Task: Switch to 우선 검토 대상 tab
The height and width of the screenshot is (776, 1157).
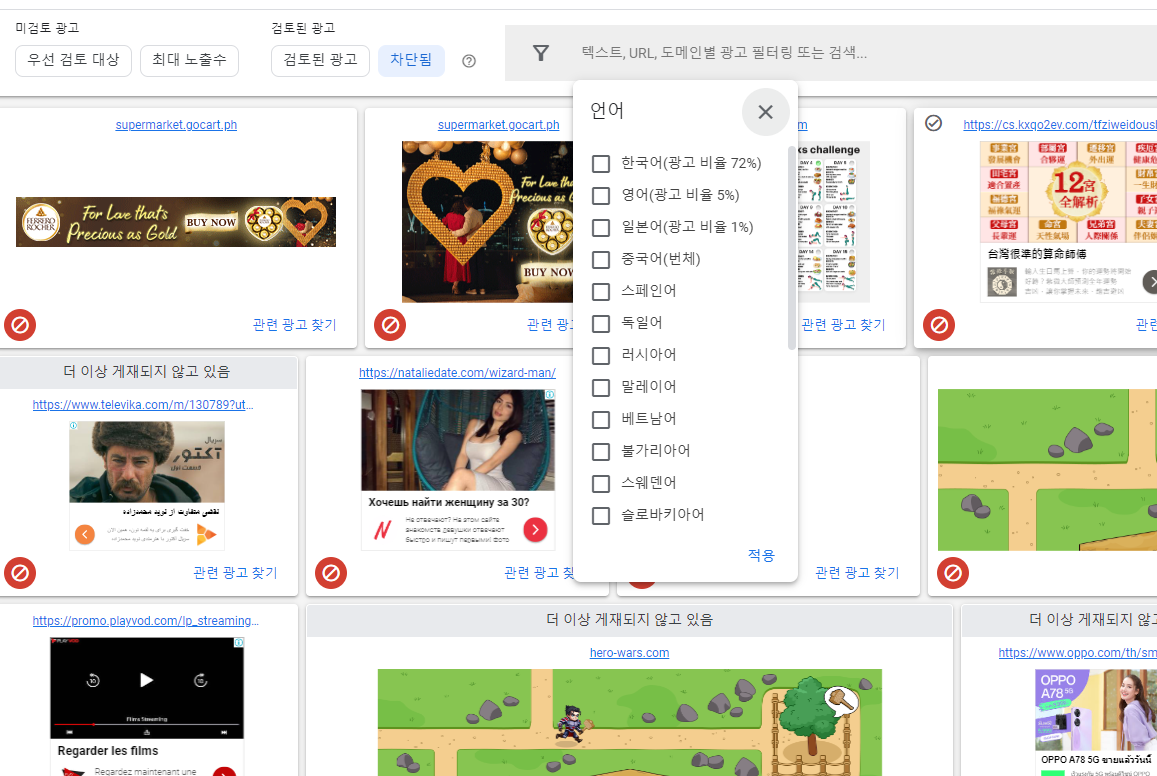Action: (x=73, y=61)
